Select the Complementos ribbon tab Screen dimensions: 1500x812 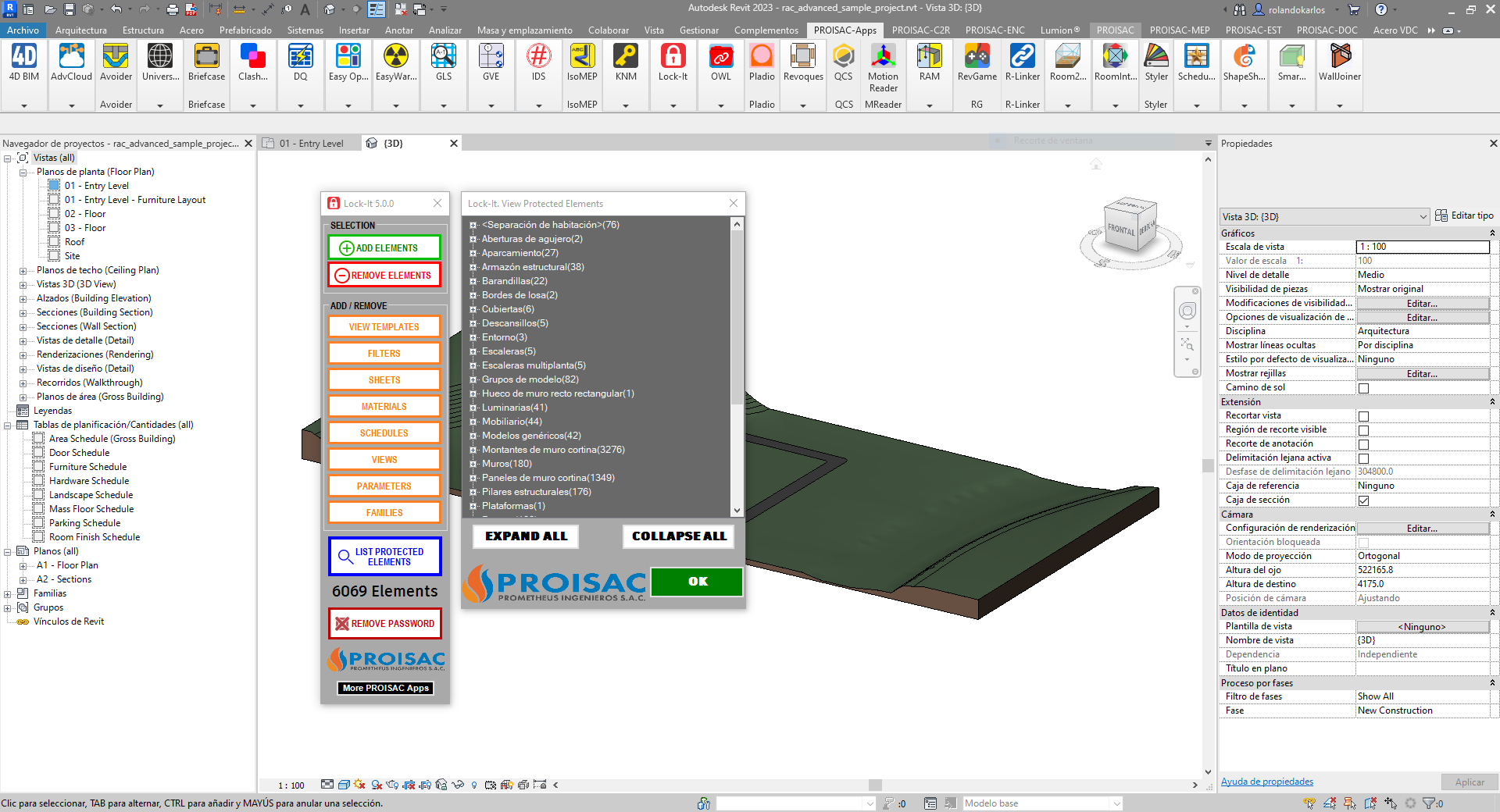tap(766, 30)
